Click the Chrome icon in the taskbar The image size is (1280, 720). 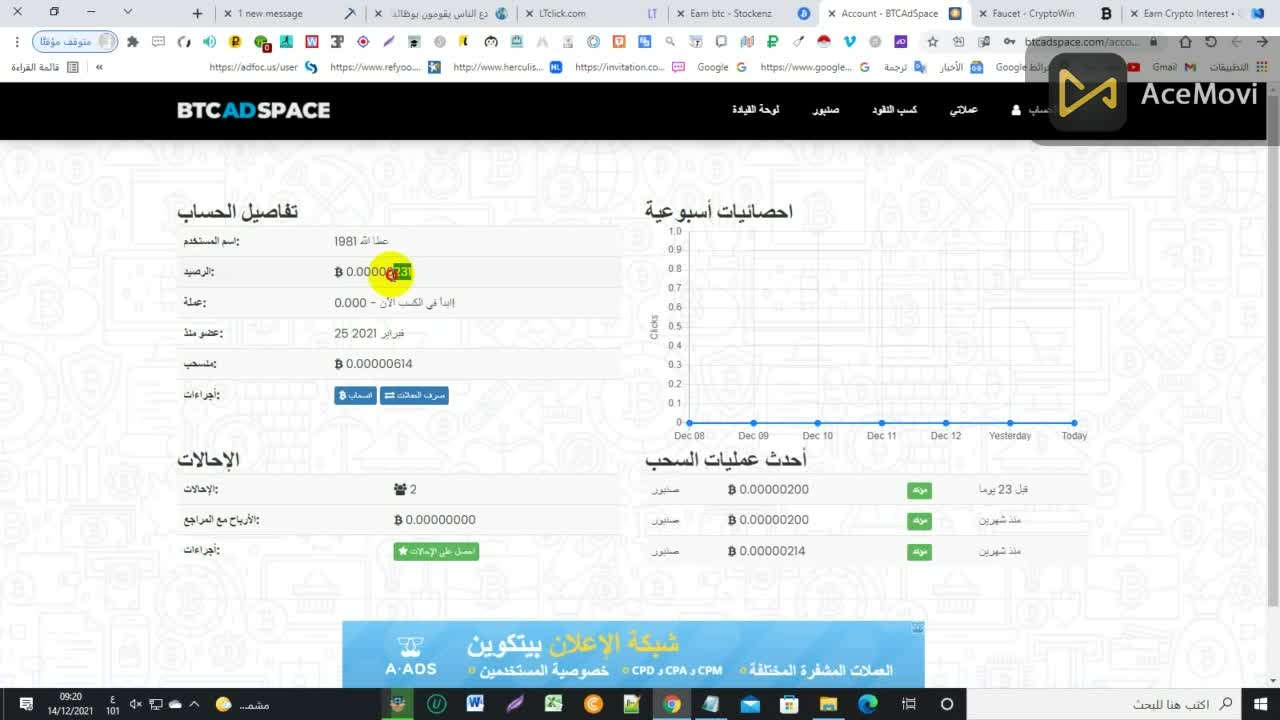coord(672,704)
